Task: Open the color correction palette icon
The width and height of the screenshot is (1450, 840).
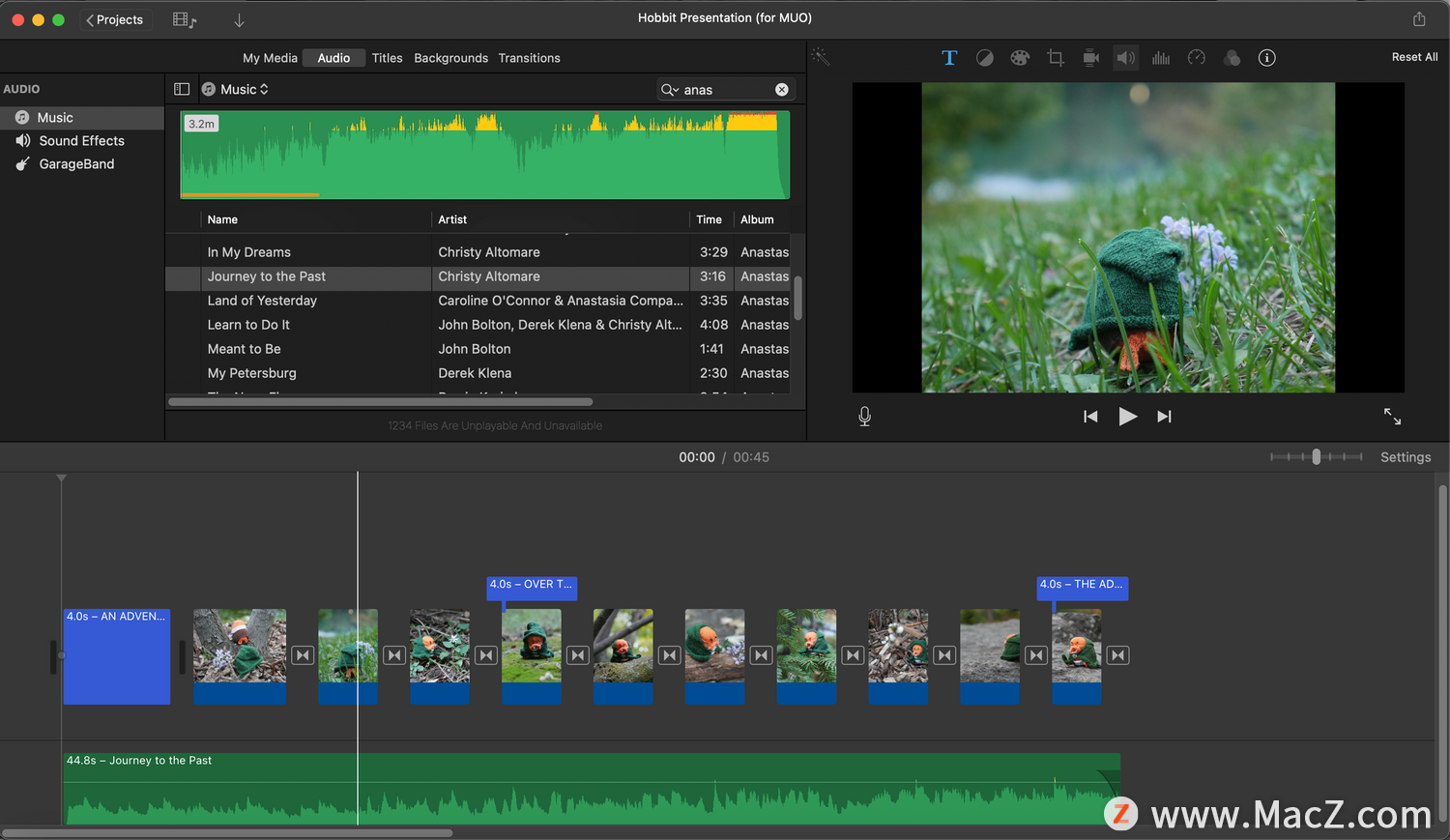Action: tap(1020, 58)
